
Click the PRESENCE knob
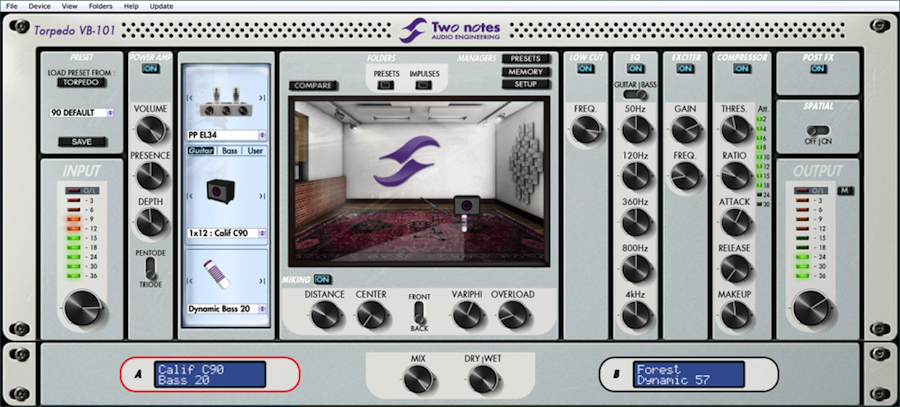151,176
